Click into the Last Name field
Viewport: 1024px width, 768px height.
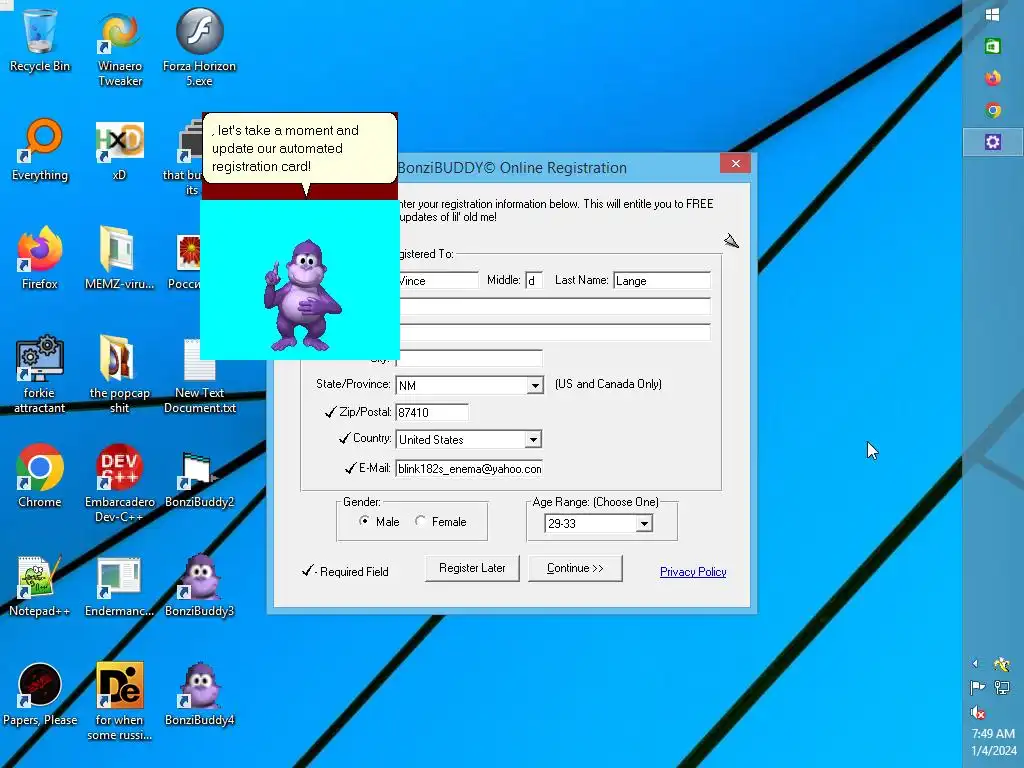pos(662,281)
